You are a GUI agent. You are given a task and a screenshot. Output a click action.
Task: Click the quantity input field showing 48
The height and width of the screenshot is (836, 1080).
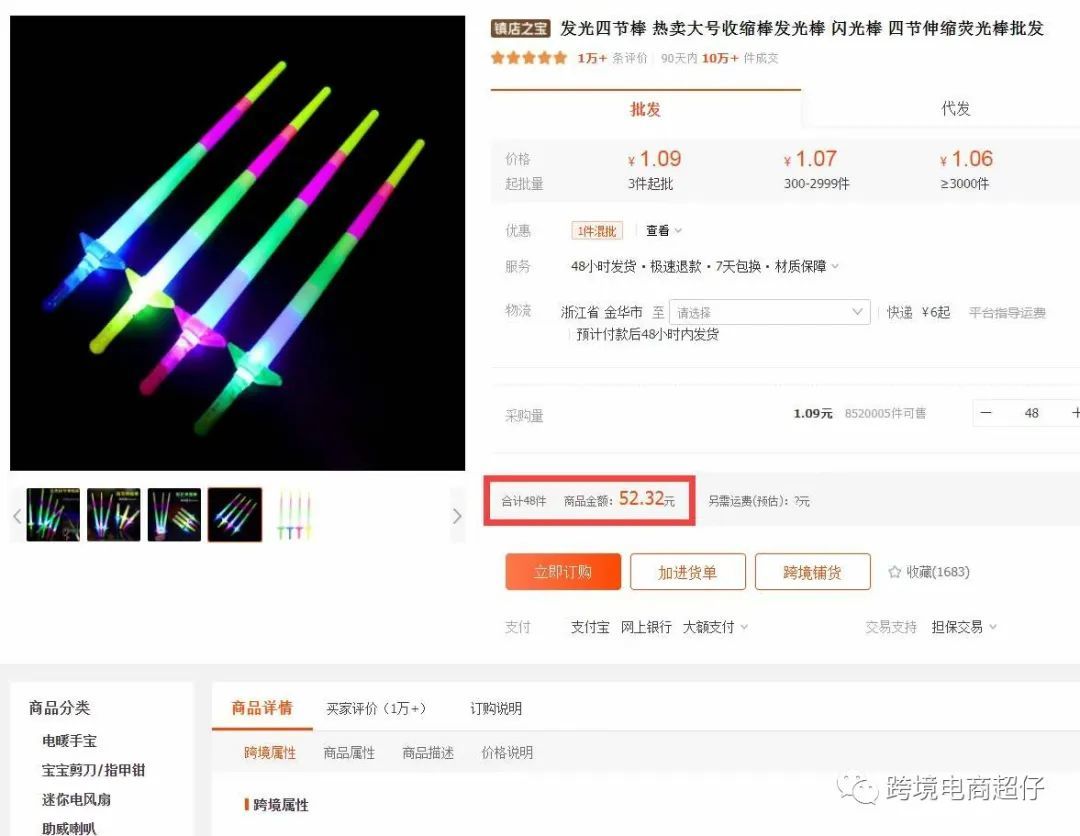1031,412
